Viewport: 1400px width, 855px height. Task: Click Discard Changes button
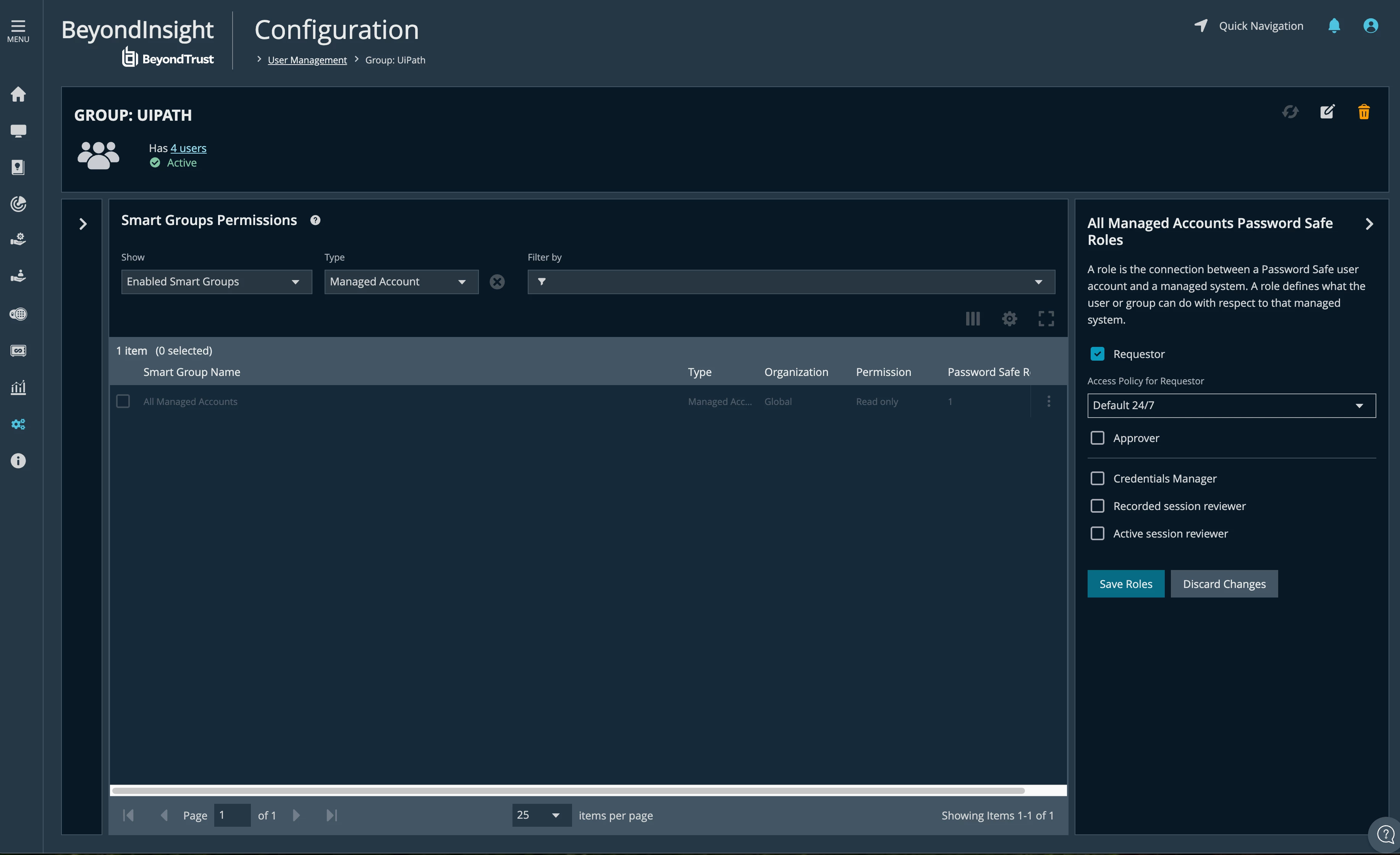[x=1224, y=584]
